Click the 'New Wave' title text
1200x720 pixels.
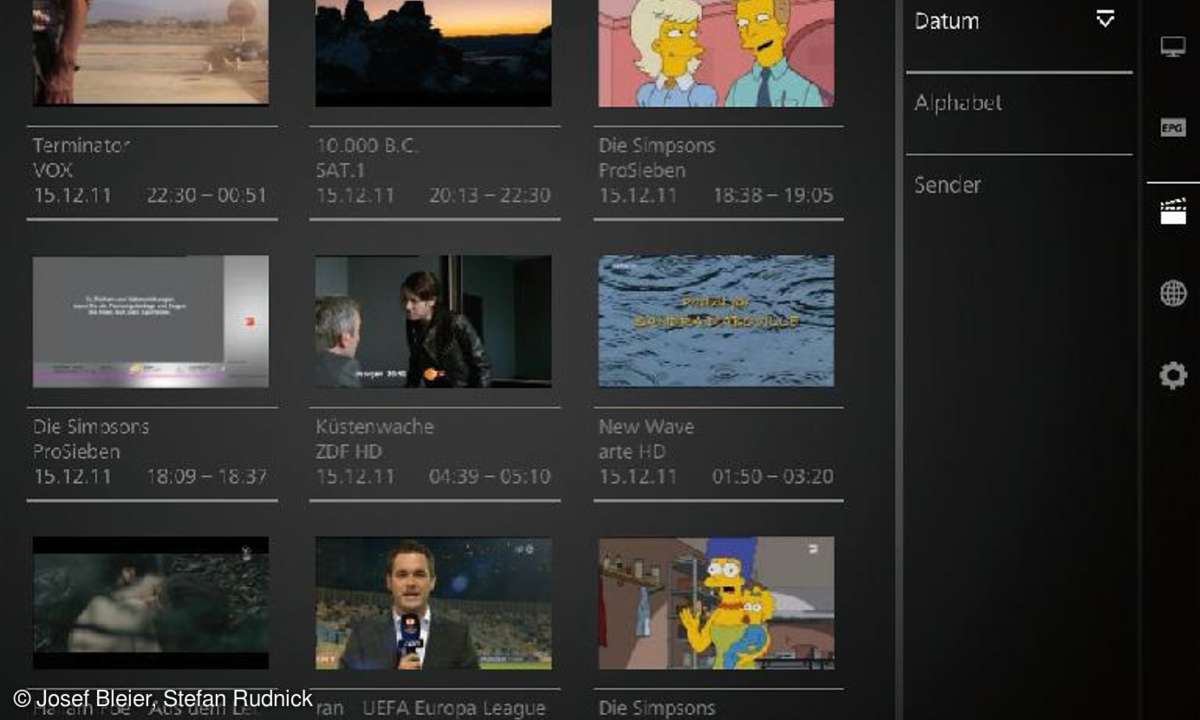tap(646, 426)
